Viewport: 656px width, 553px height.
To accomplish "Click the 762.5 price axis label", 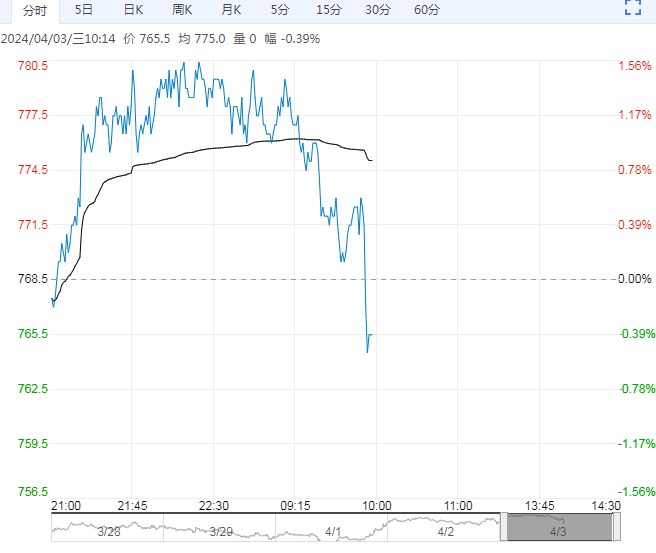I will (x=33, y=389).
